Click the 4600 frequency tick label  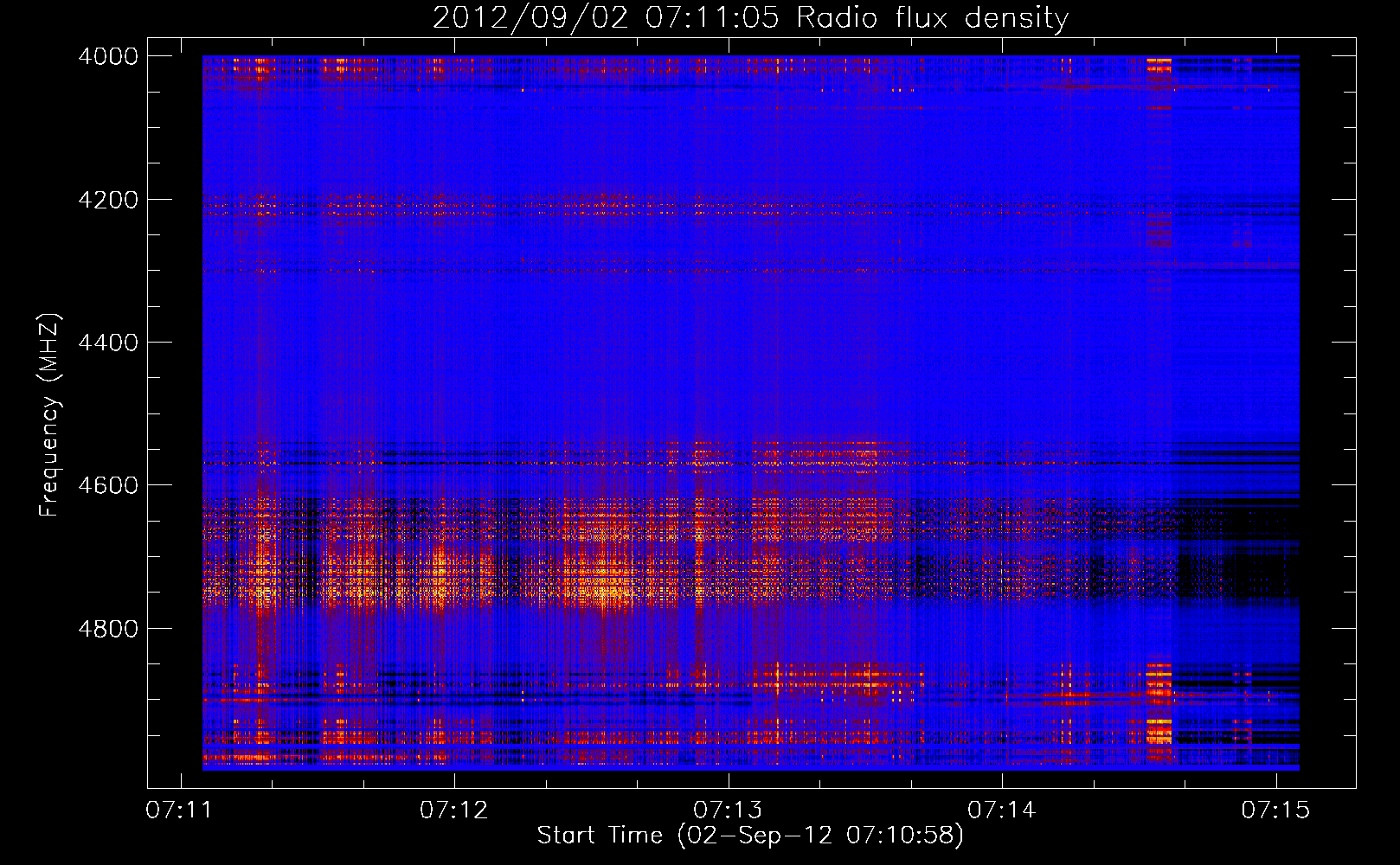(x=108, y=485)
